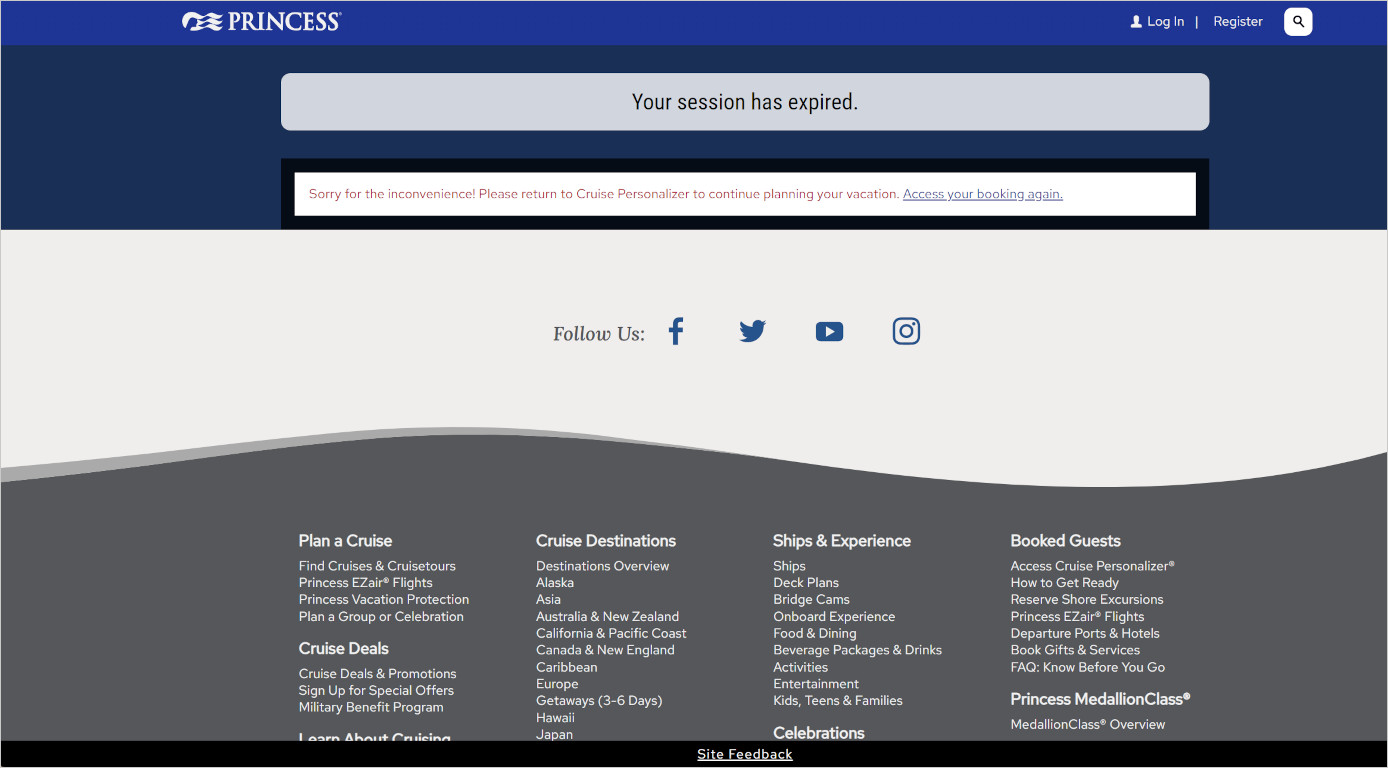The image size is (1388, 768).
Task: Open Australia & New Zealand link
Action: 607,617
